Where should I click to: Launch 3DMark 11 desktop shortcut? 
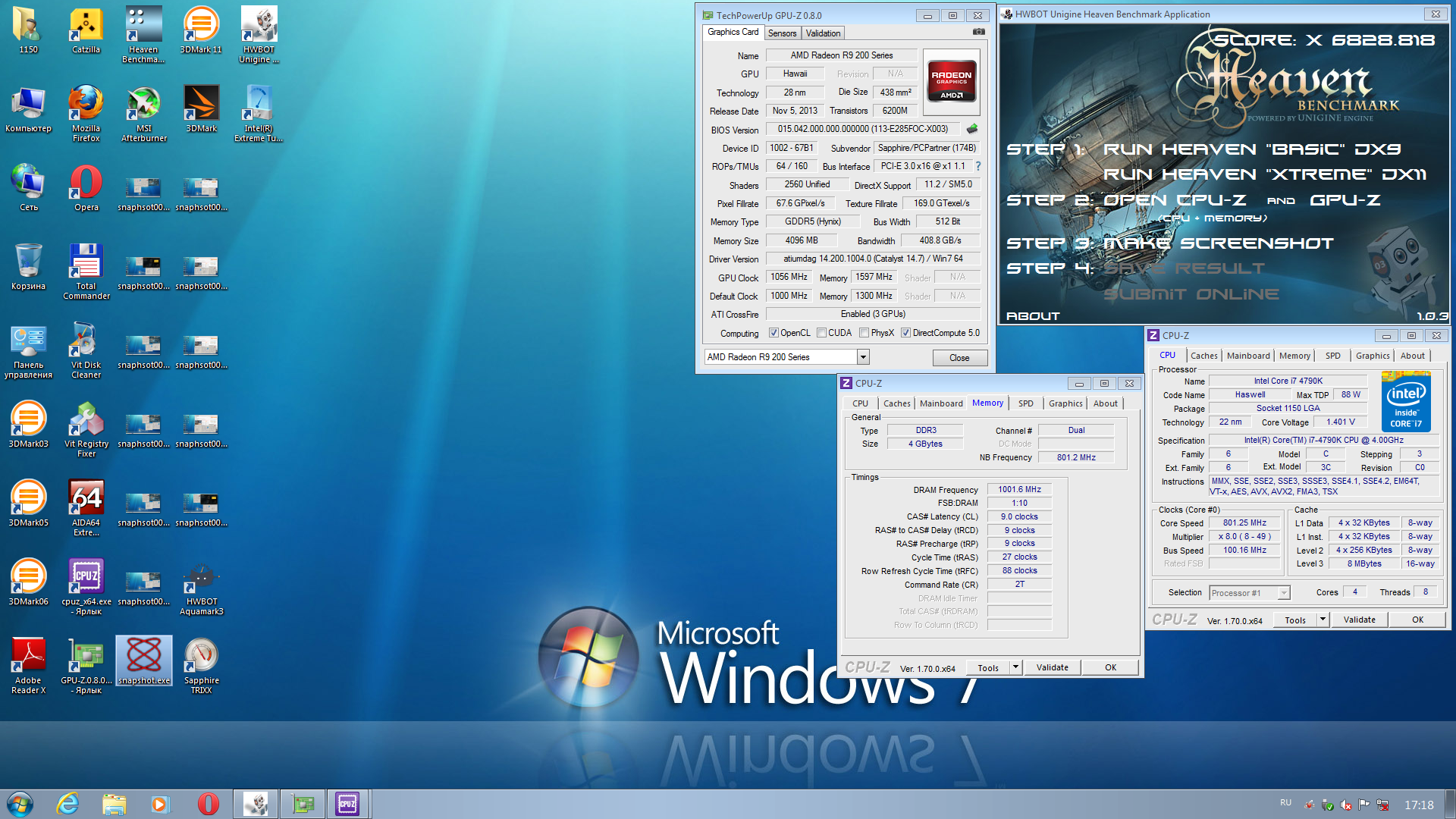click(x=201, y=30)
